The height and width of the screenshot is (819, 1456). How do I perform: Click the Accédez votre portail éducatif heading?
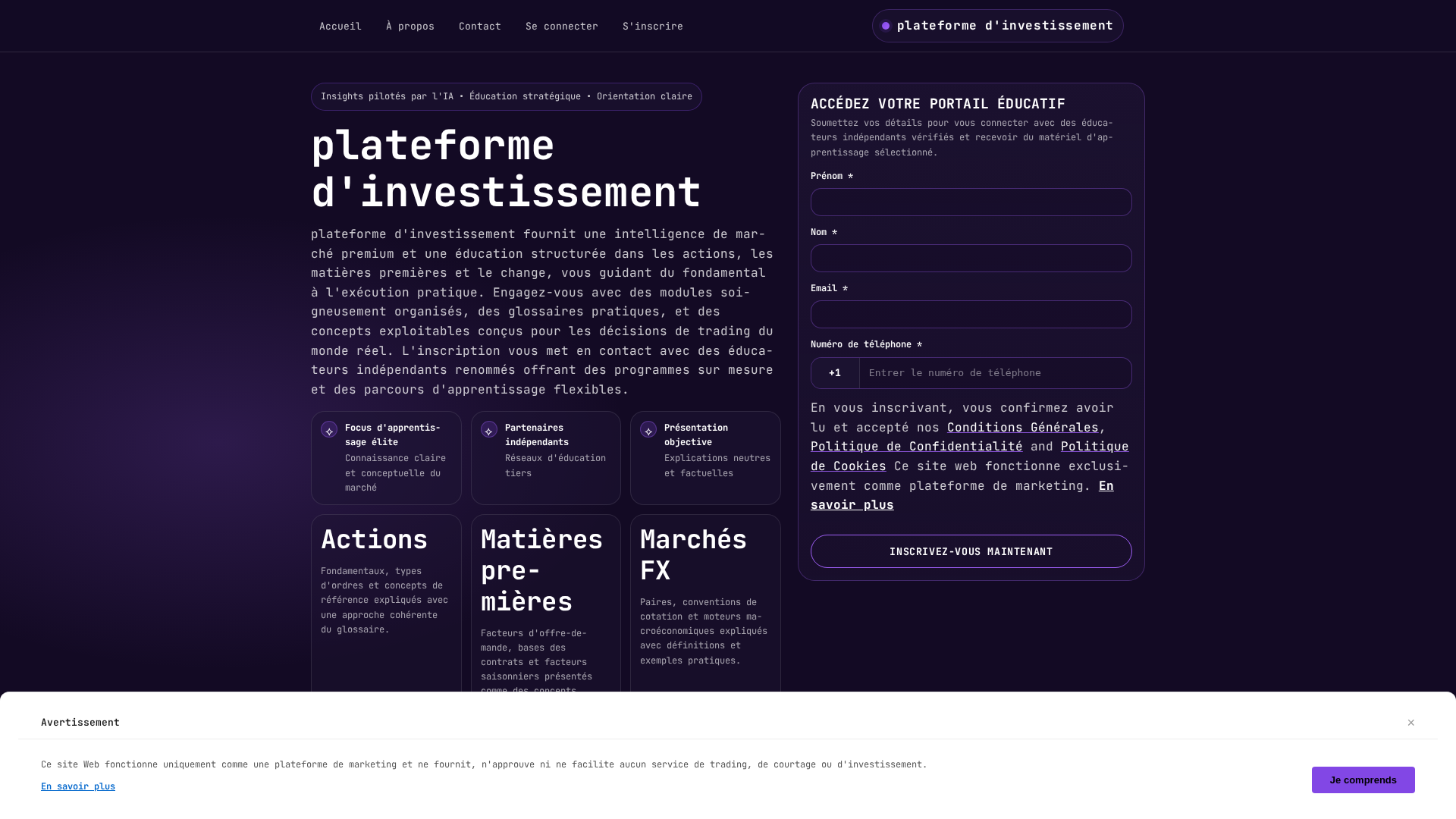pyautogui.click(x=937, y=104)
